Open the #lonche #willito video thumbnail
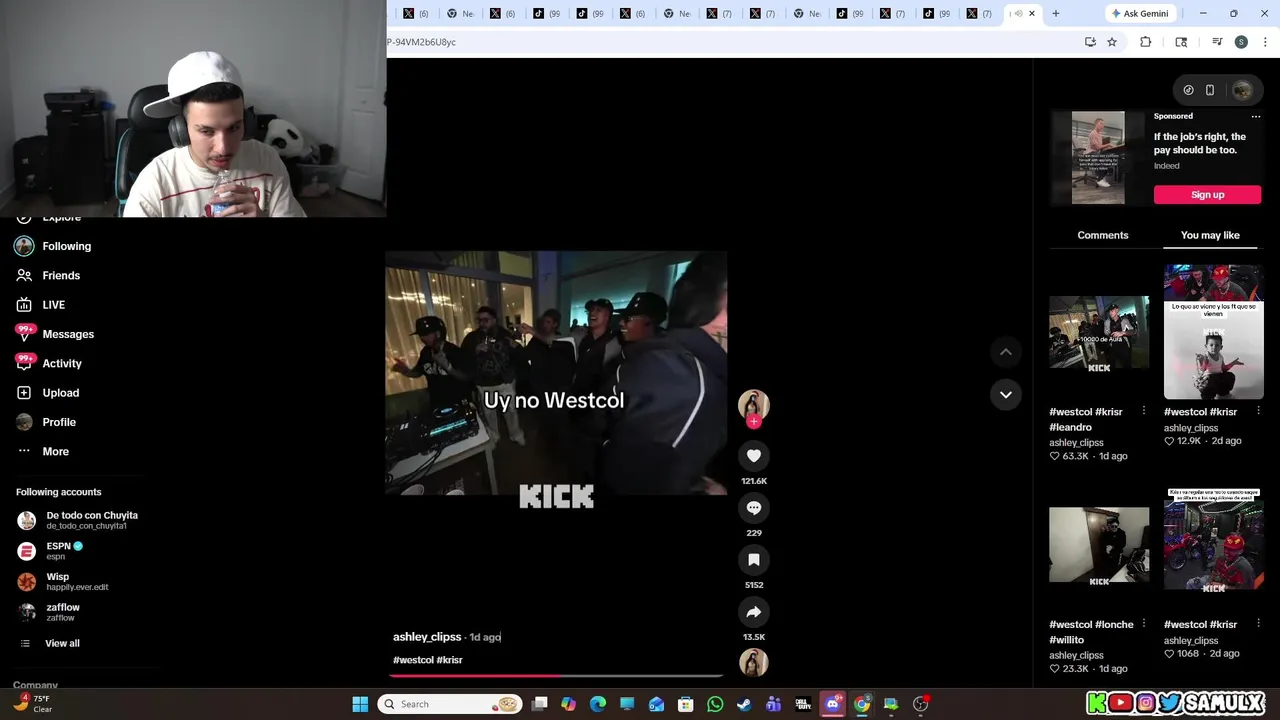The height and width of the screenshot is (720, 1280). coord(1099,547)
